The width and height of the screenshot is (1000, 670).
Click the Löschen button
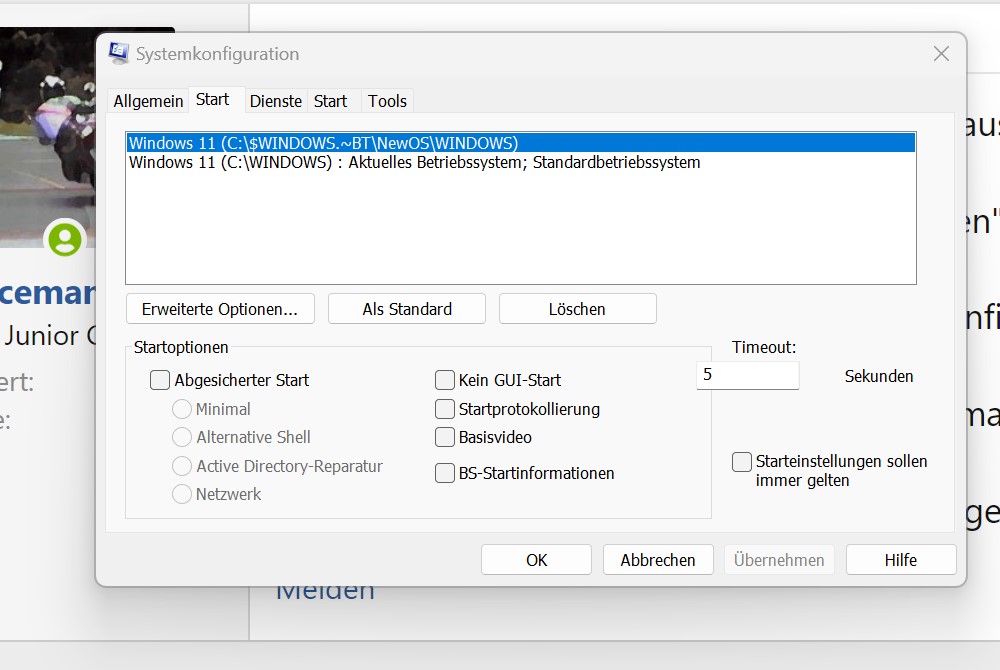point(577,309)
